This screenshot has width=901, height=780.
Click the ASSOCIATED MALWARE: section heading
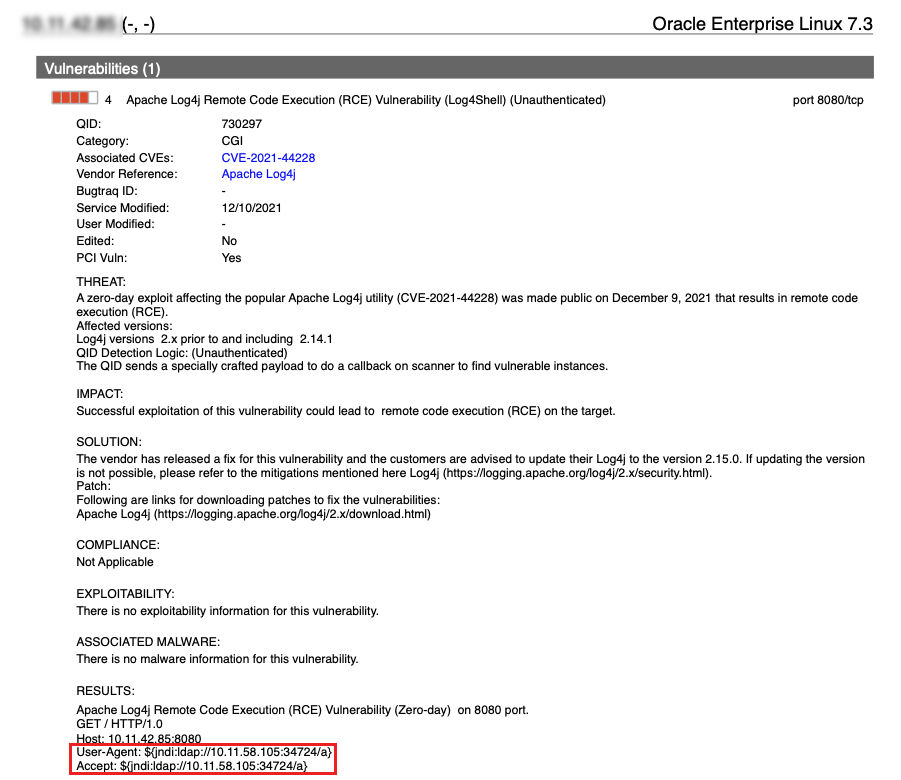[x=148, y=641]
